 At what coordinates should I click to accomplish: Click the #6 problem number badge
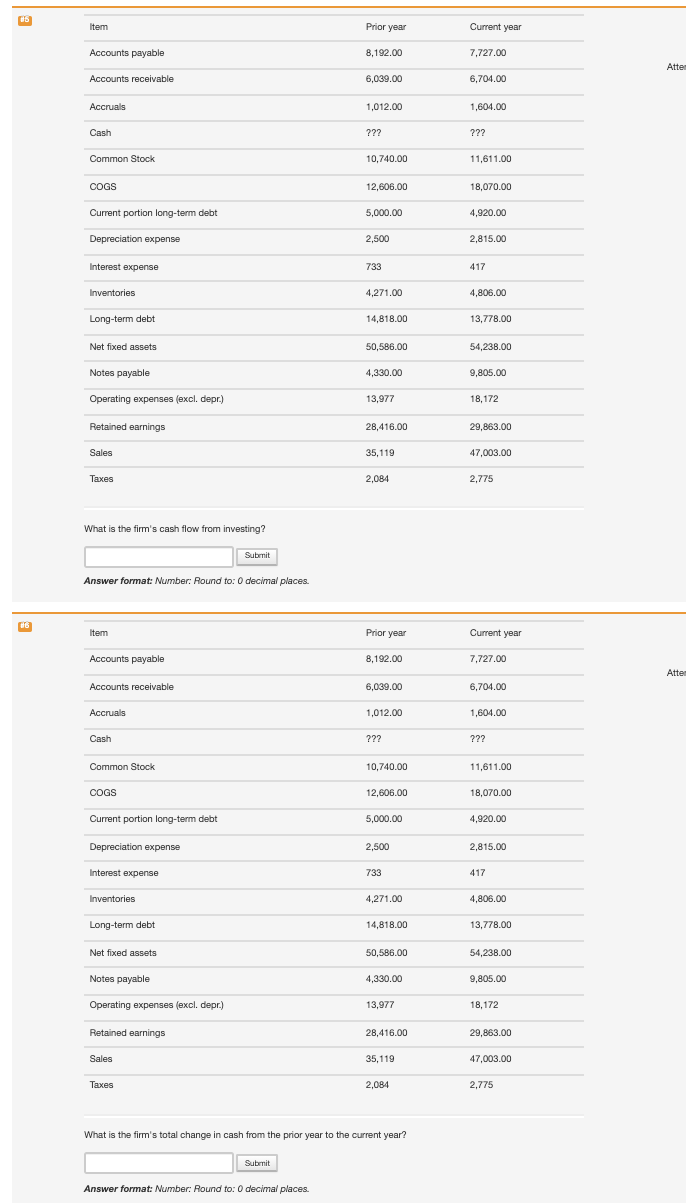tap(23, 624)
